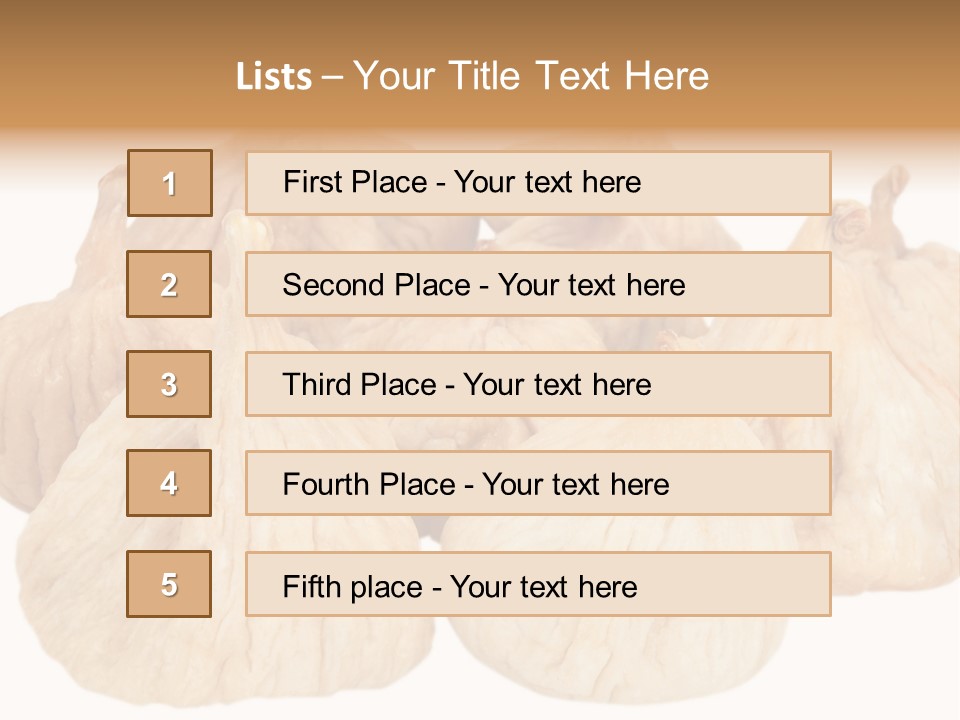The image size is (960, 720).
Task: Click the number 5 box
Action: [x=169, y=584]
